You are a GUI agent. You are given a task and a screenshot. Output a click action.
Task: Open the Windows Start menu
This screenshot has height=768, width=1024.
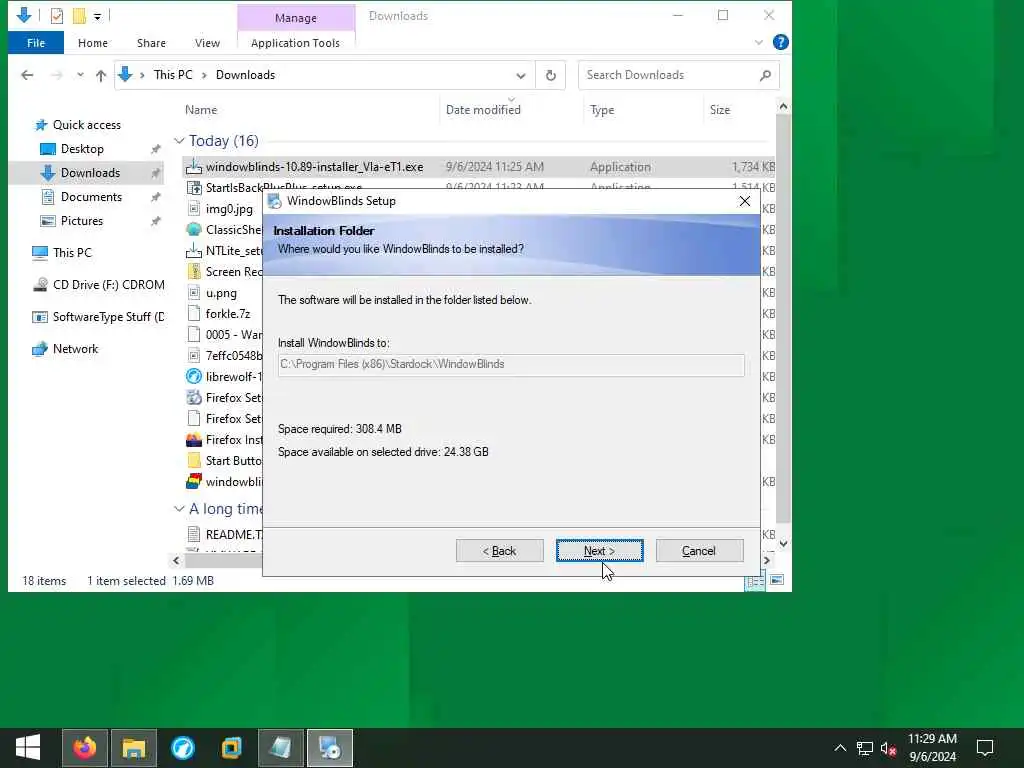point(27,748)
